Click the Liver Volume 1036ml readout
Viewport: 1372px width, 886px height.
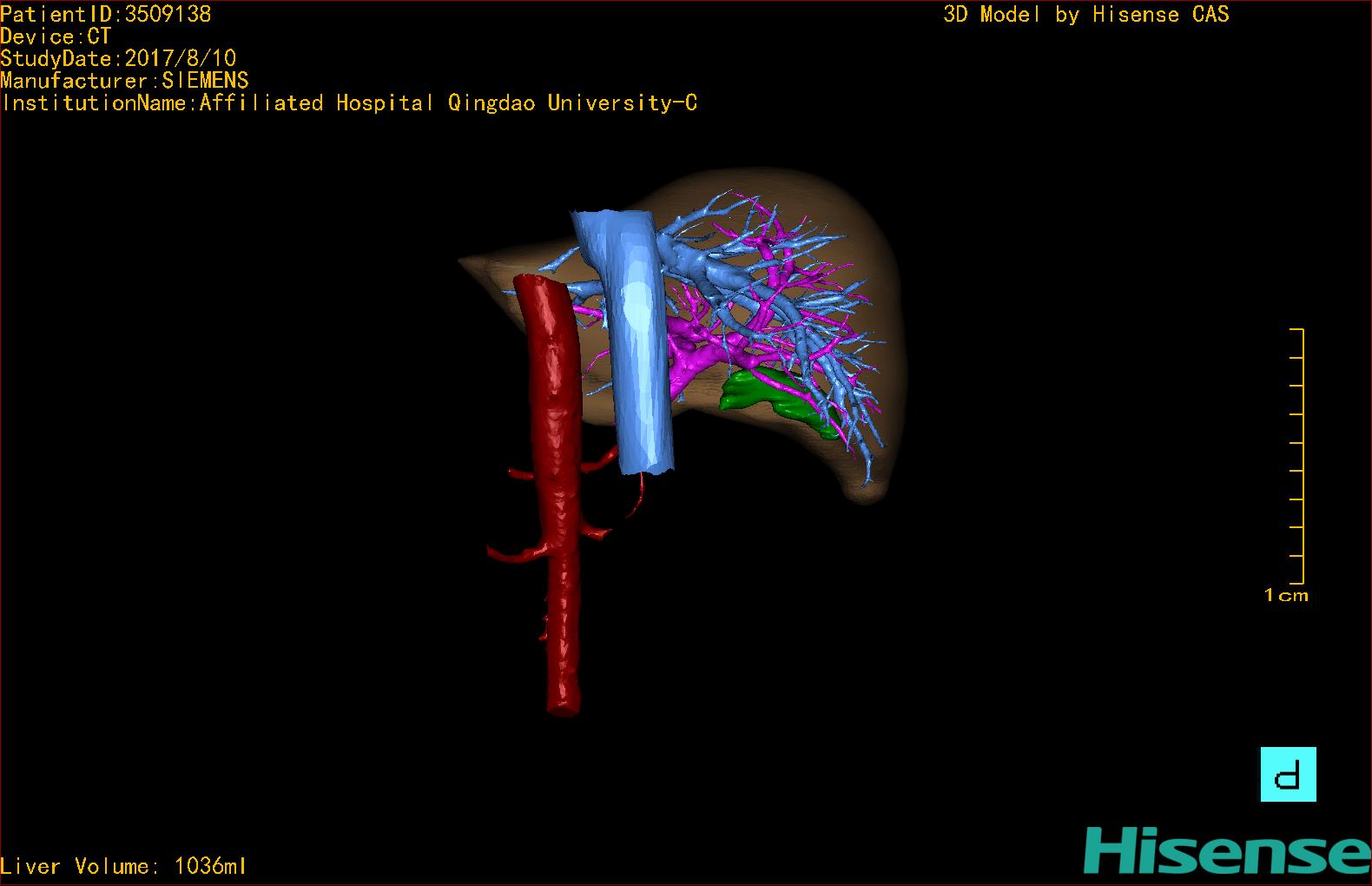coord(123,866)
